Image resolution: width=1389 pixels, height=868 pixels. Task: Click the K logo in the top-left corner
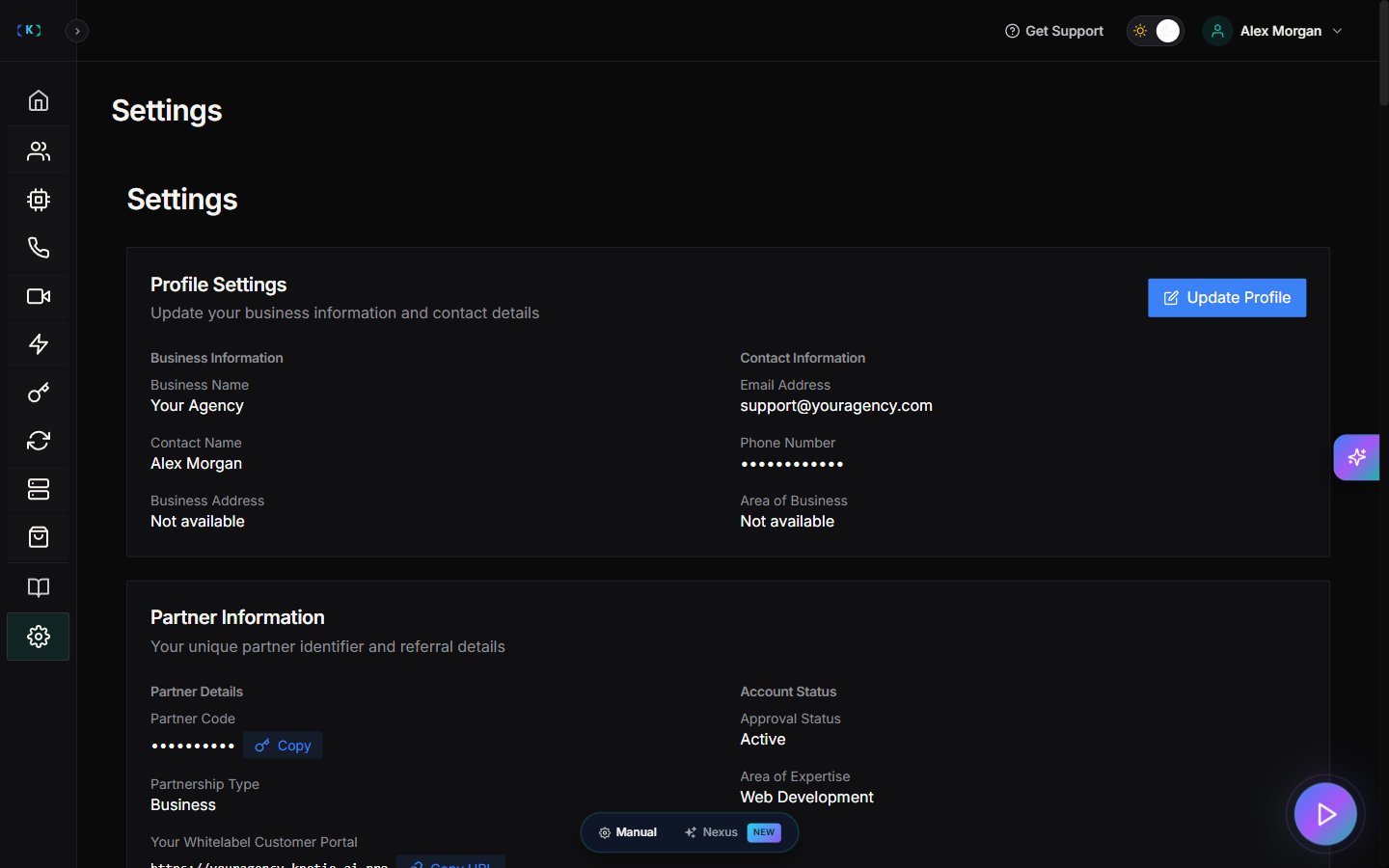coord(29,30)
